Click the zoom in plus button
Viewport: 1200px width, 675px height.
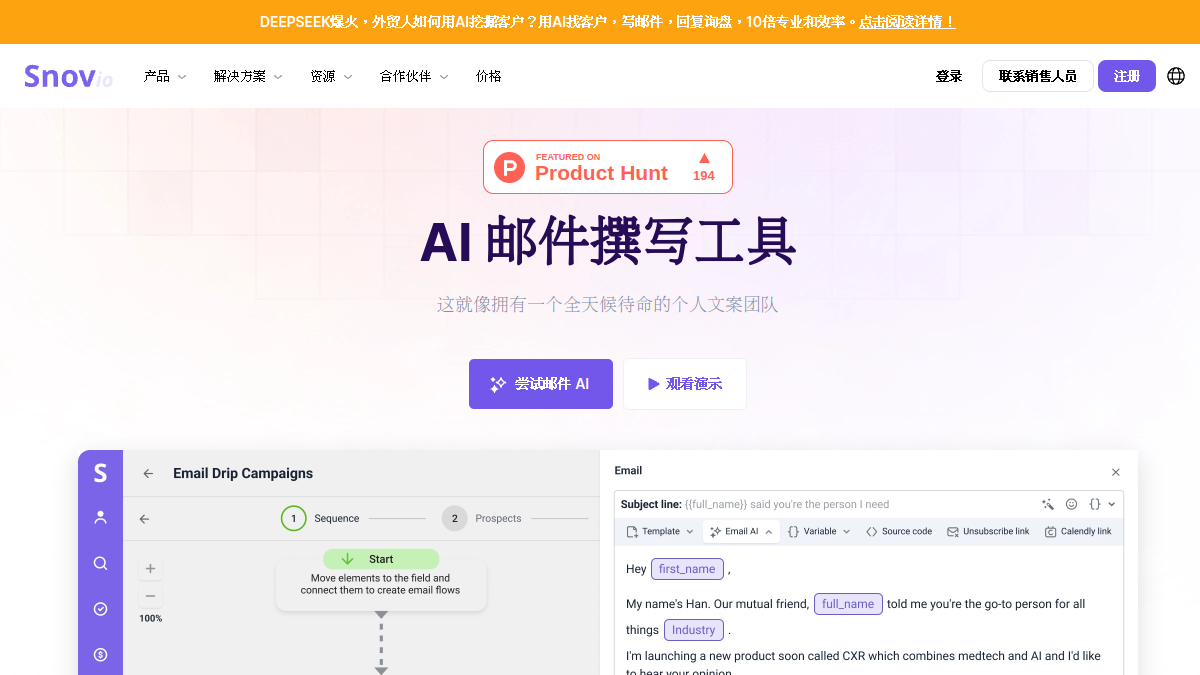coord(150,569)
